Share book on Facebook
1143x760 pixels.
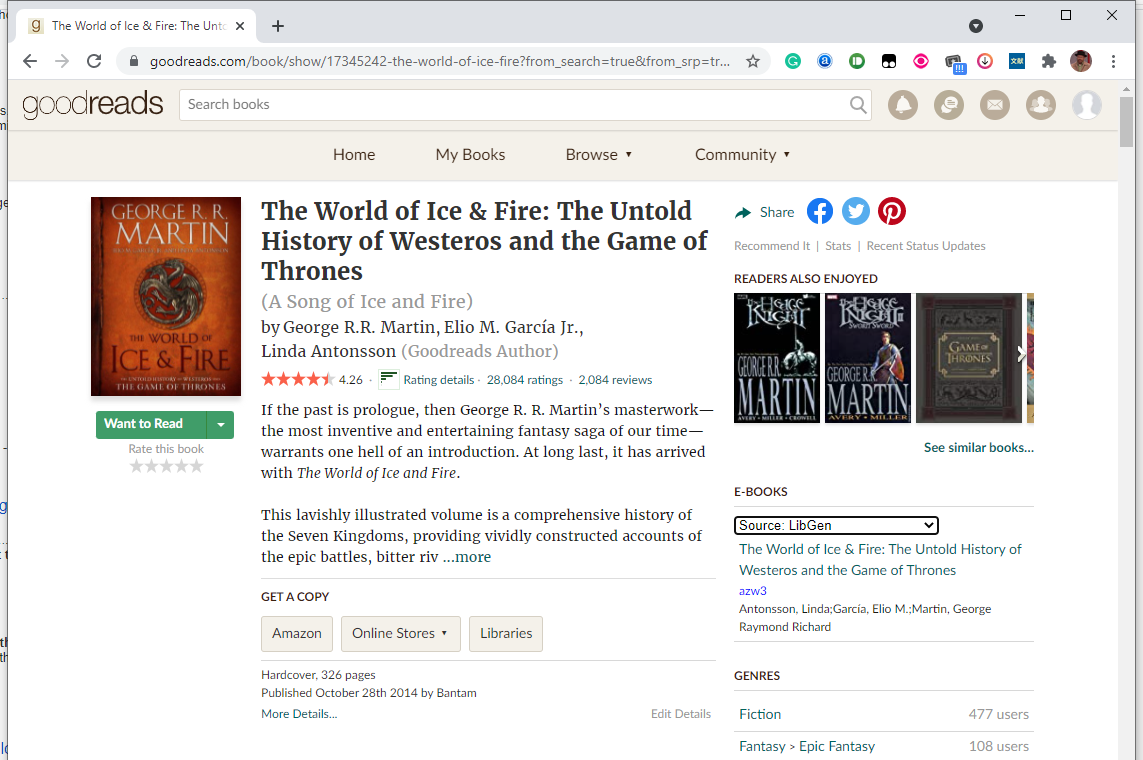point(820,211)
